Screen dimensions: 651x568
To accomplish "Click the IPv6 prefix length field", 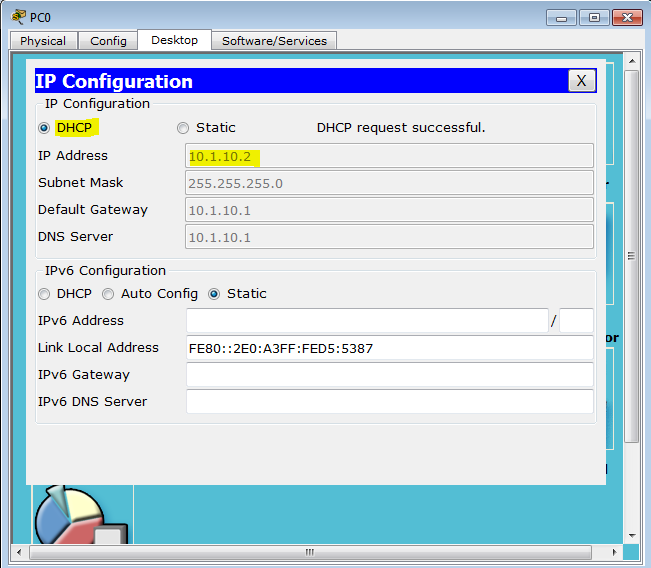I will [x=576, y=321].
